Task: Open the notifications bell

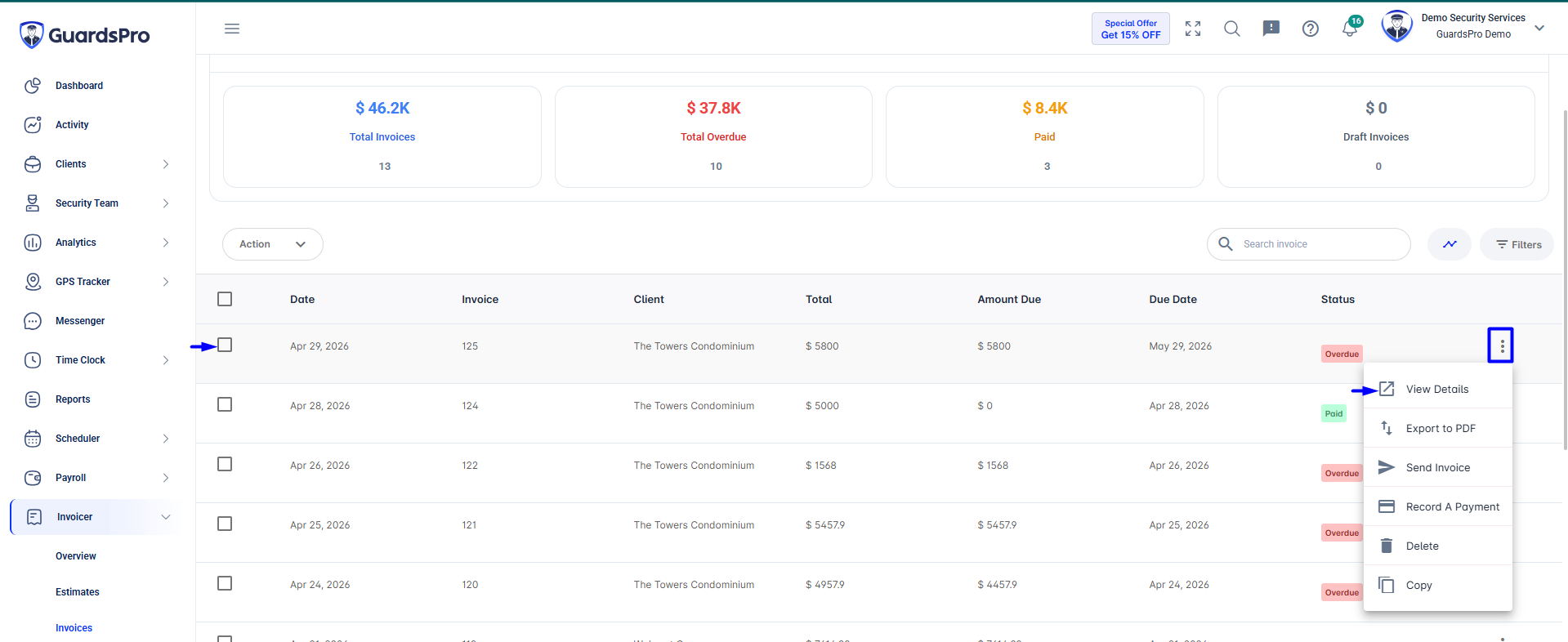Action: coord(1350,29)
